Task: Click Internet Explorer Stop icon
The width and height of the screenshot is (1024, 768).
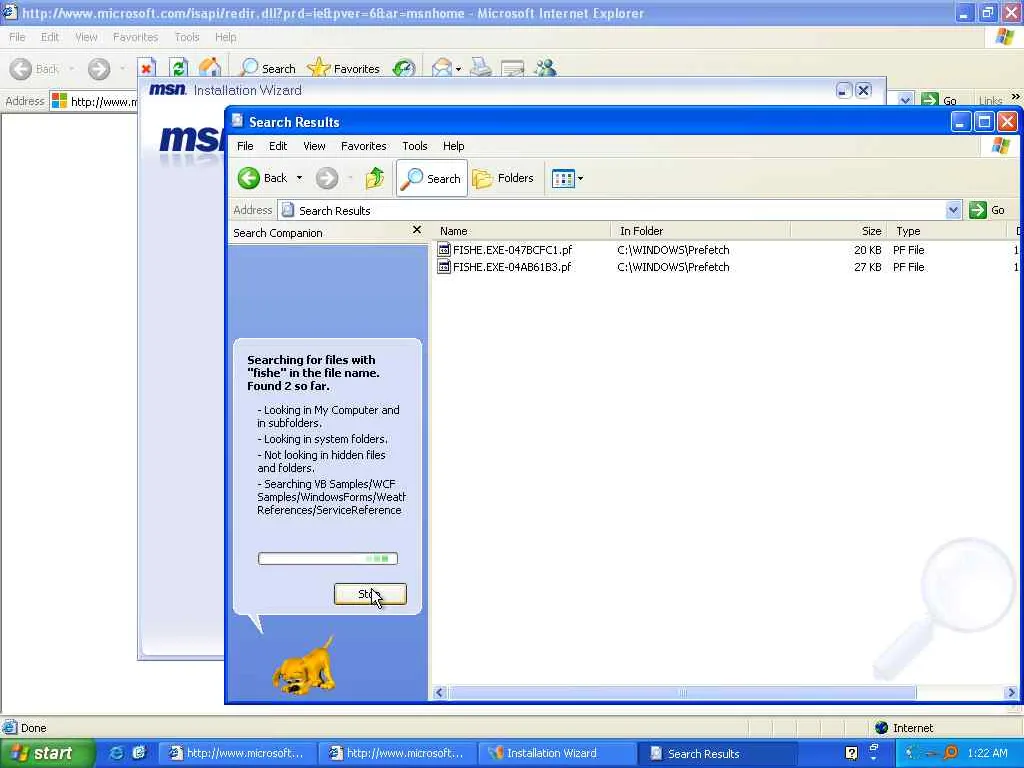Action: 146,69
